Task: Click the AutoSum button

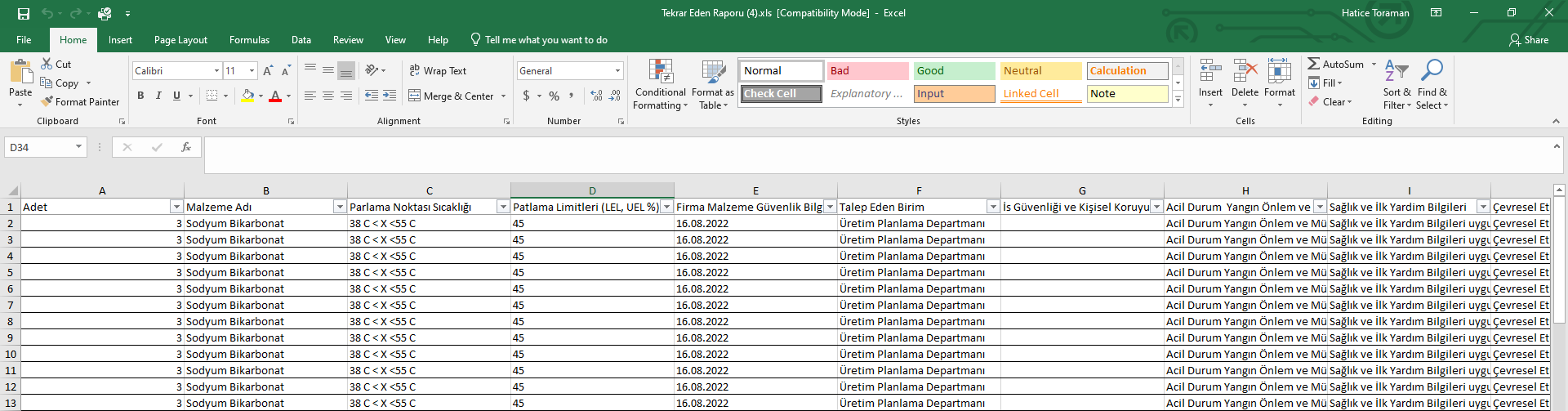Action: click(1334, 64)
